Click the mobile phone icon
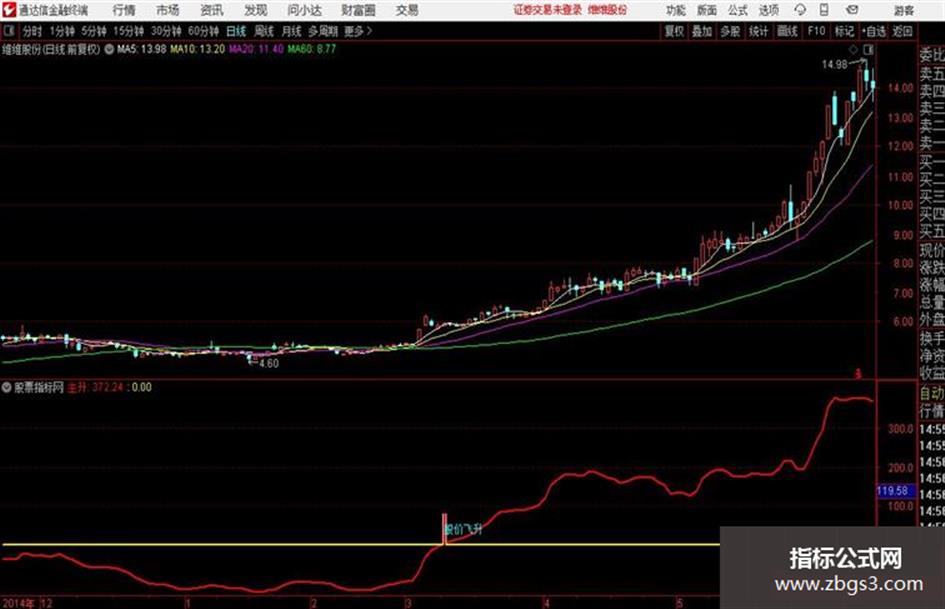This screenshot has height=609, width=945. pyautogui.click(x=824, y=10)
